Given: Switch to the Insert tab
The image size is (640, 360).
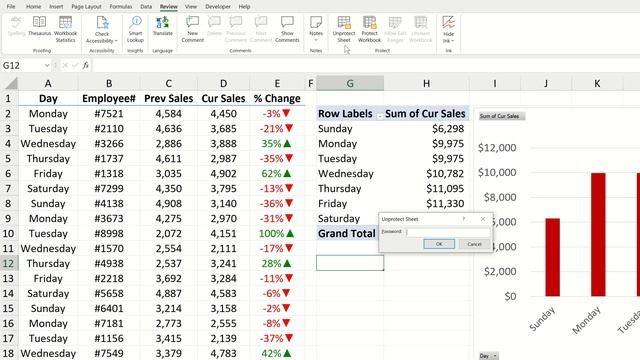Looking at the screenshot, I should click(x=56, y=7).
